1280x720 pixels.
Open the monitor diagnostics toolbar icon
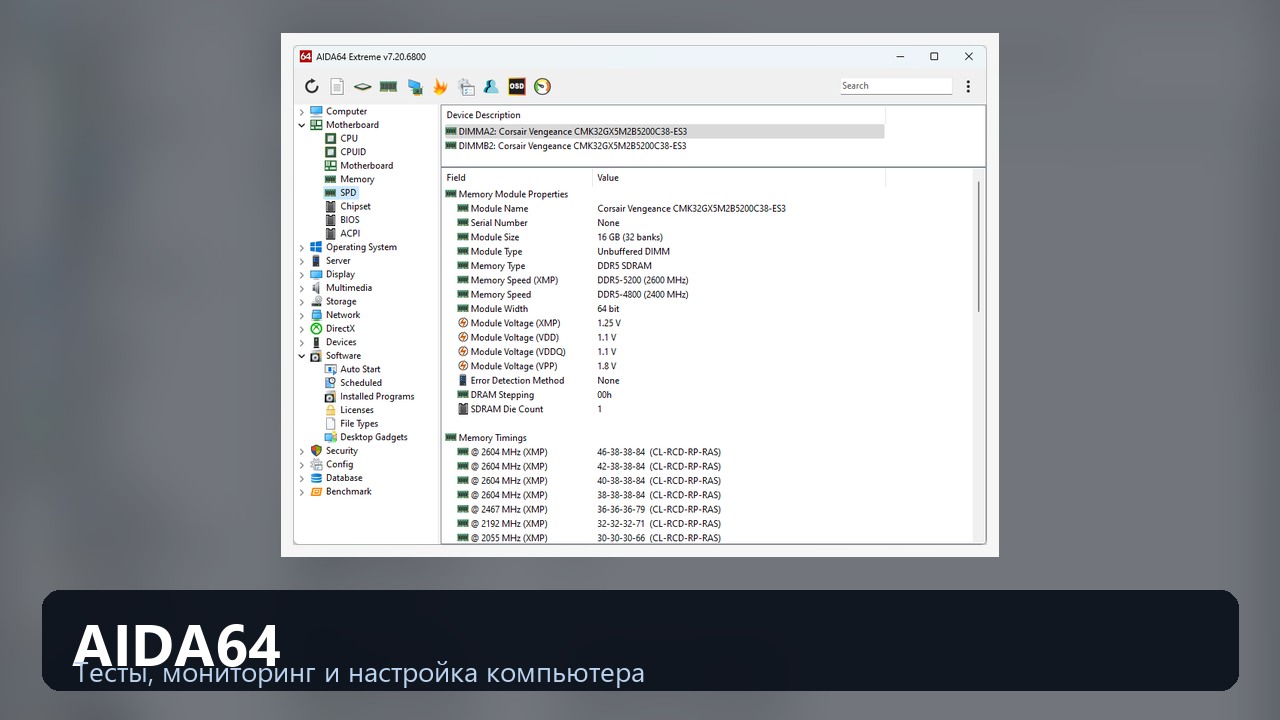pos(414,87)
